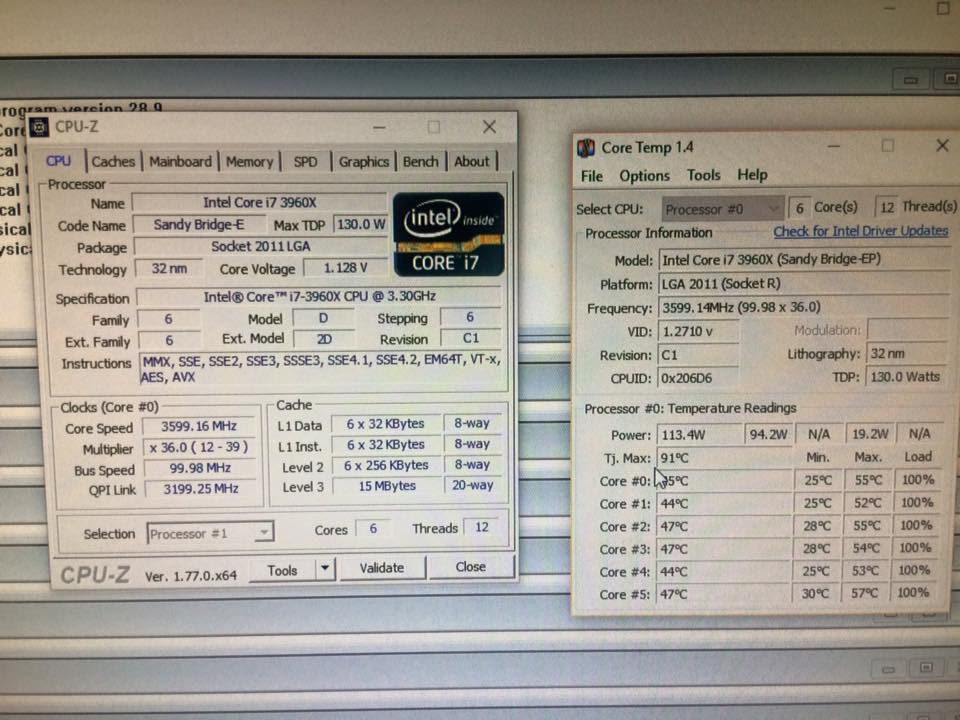Click the Code Name field Sandy Bridge-E
Viewport: 960px width, 720px height.
(x=198, y=225)
